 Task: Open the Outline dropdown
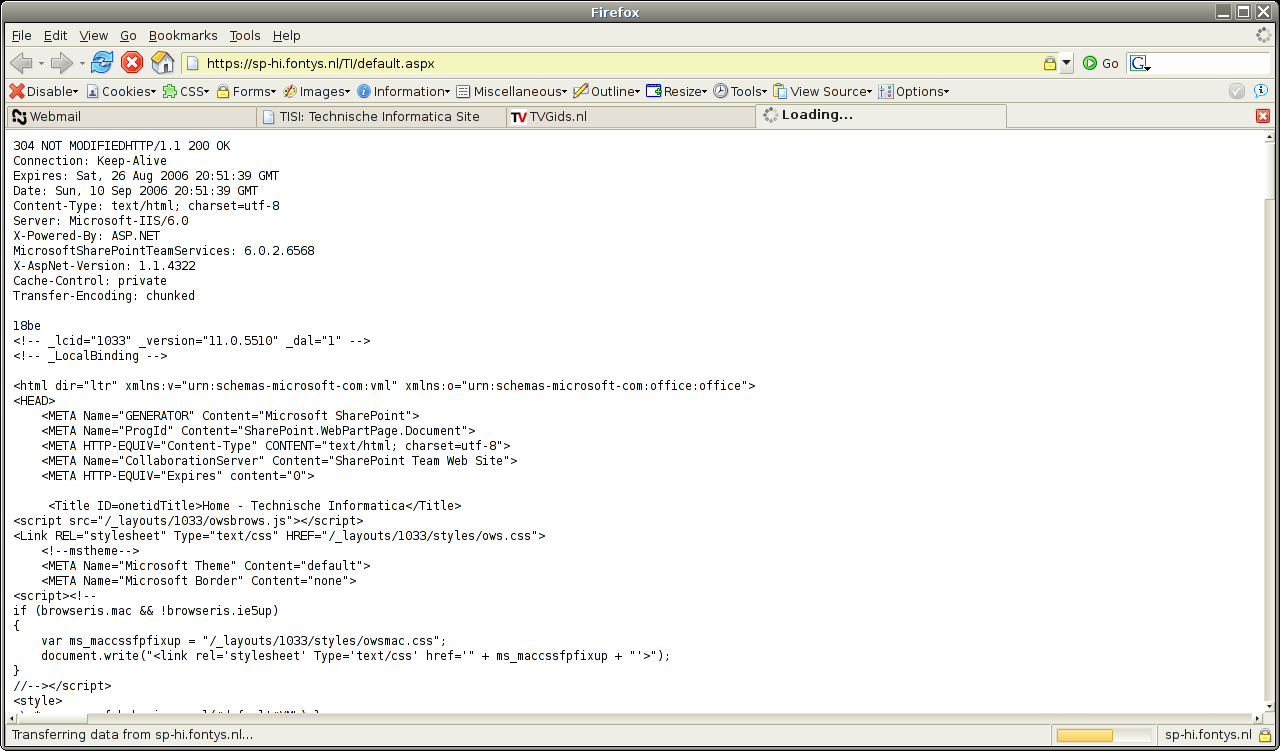(x=607, y=91)
